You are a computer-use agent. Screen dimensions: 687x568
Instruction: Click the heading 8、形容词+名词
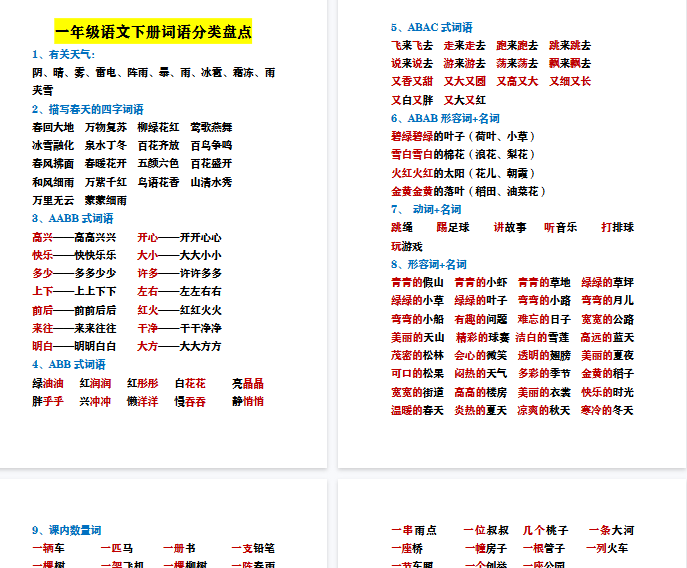point(428,264)
